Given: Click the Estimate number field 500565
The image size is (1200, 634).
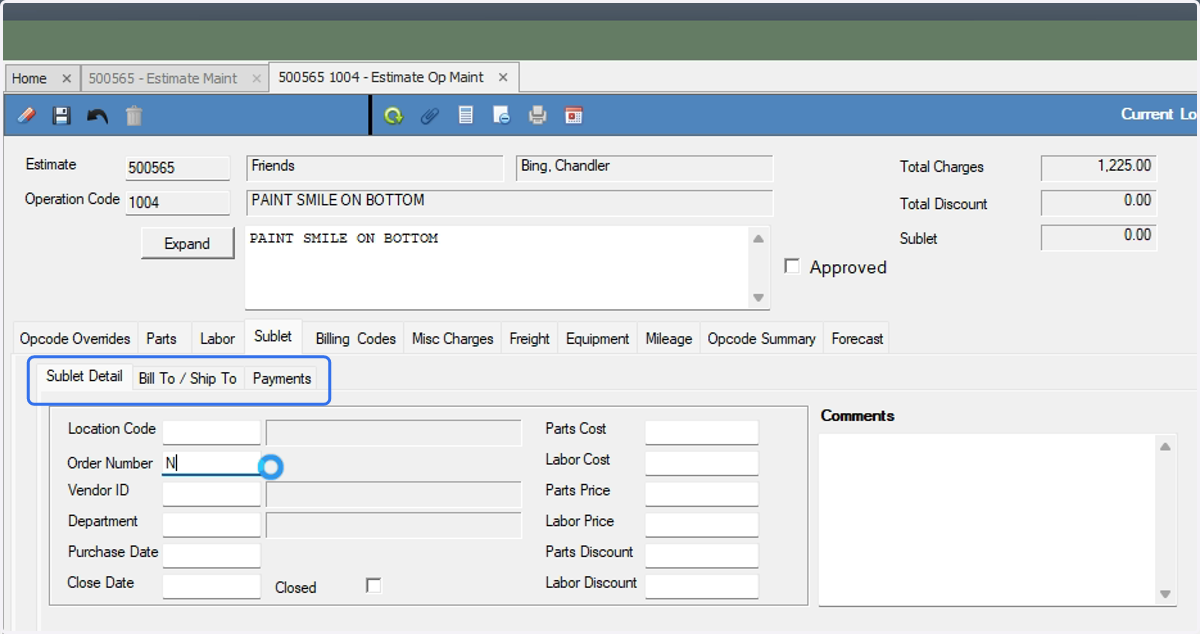Looking at the screenshot, I should pos(177,168).
